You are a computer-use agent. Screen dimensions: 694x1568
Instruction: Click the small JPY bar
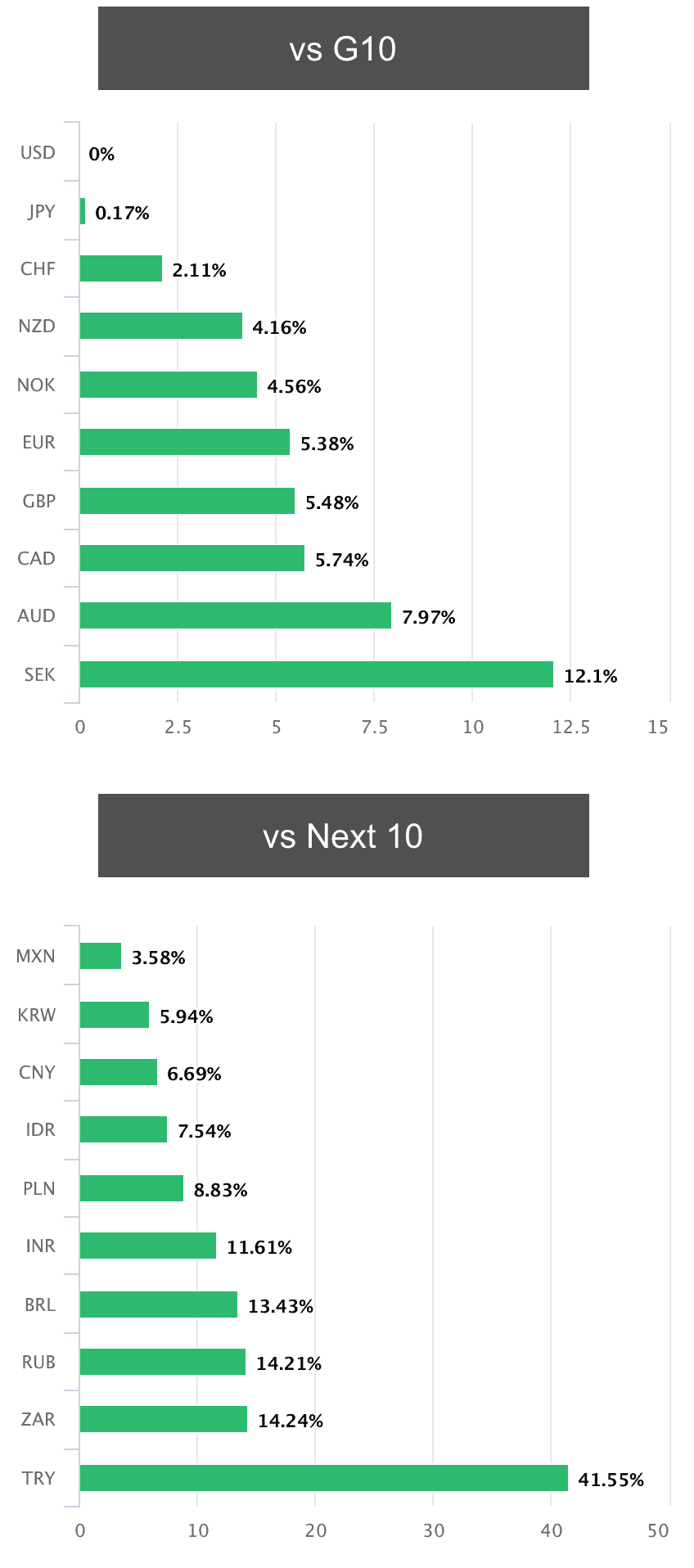coord(83,211)
